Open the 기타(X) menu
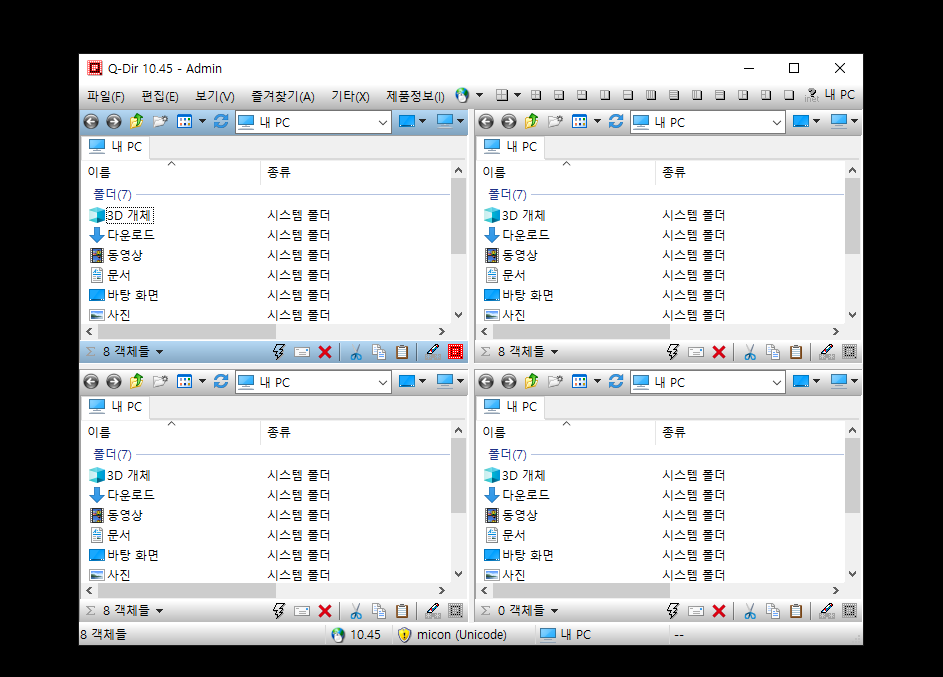This screenshot has height=677, width=943. pyautogui.click(x=350, y=96)
